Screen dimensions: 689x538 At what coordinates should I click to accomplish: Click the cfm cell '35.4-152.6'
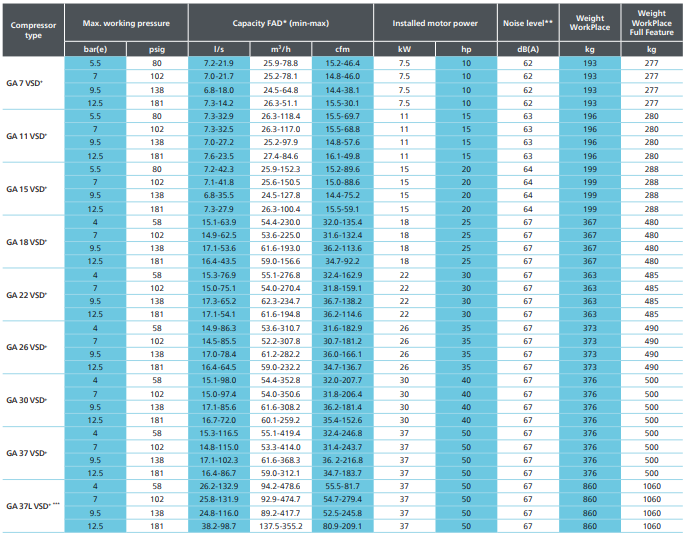[x=342, y=420]
